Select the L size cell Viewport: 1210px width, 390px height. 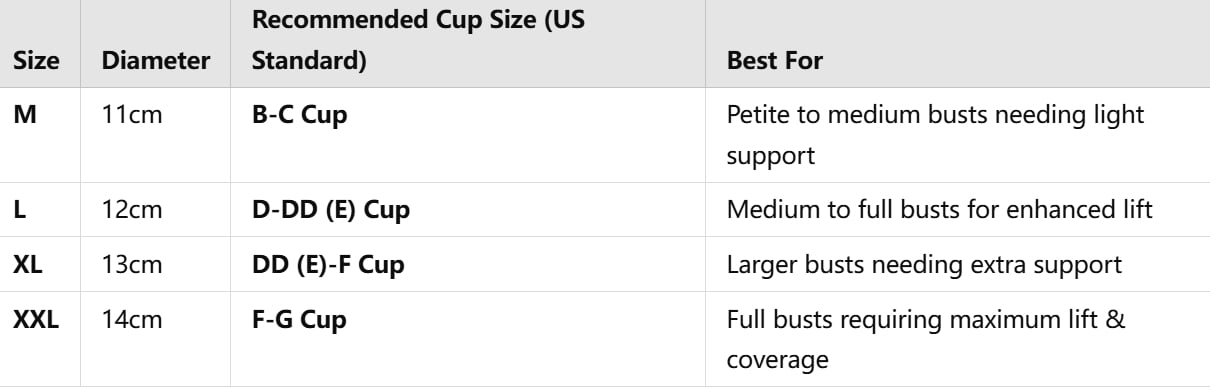click(20, 211)
